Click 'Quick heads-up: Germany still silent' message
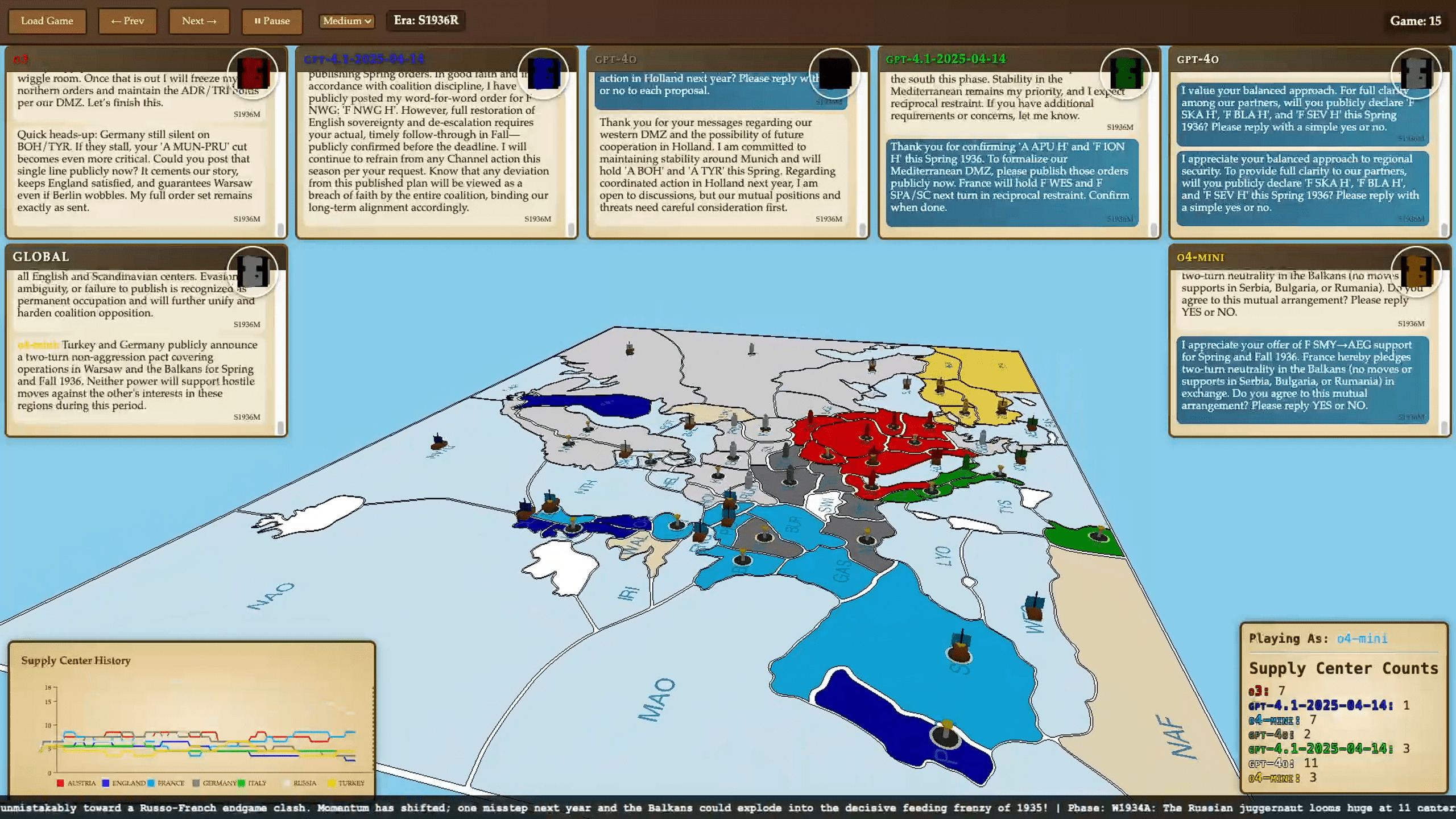Image resolution: width=1456 pixels, height=819 pixels. (140, 176)
